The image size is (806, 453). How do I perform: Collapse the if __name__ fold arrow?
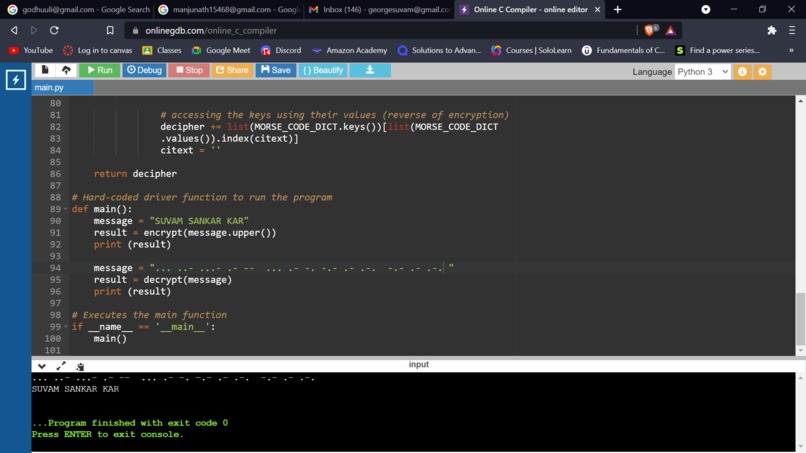point(65,327)
